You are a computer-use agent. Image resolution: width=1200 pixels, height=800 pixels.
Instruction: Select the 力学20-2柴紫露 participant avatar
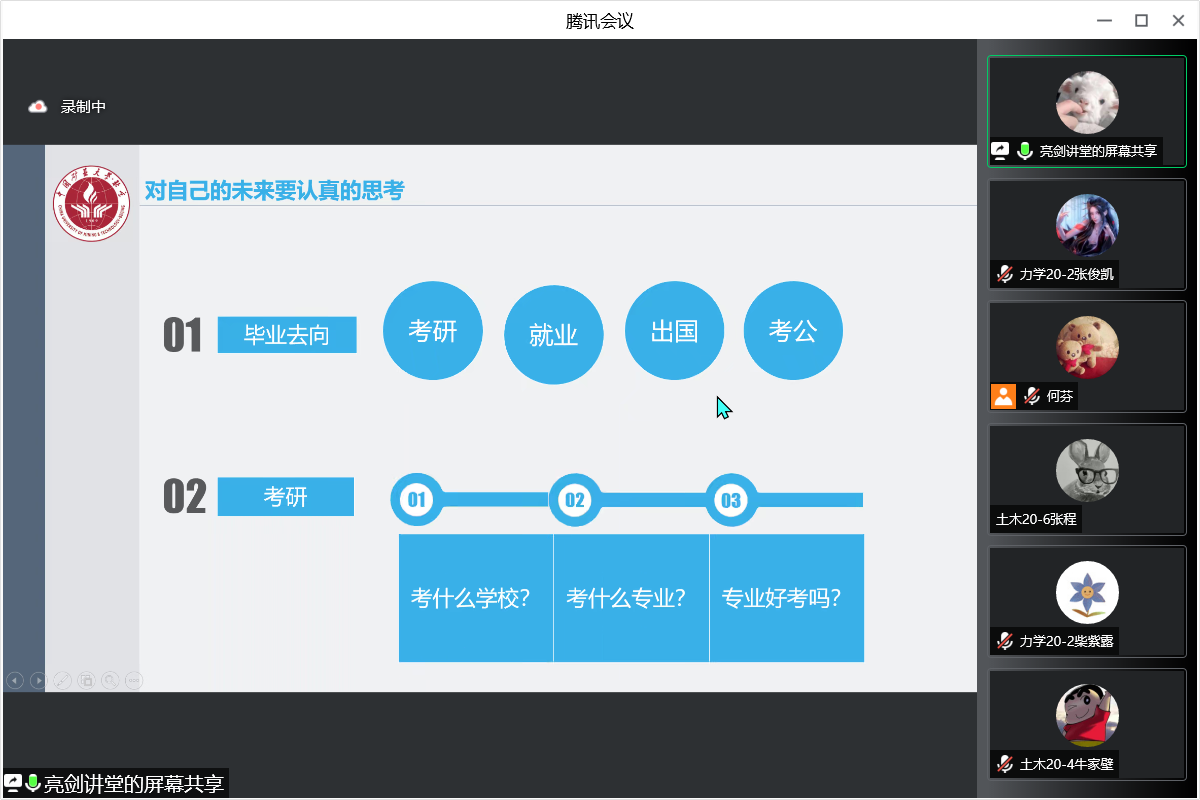click(x=1087, y=592)
